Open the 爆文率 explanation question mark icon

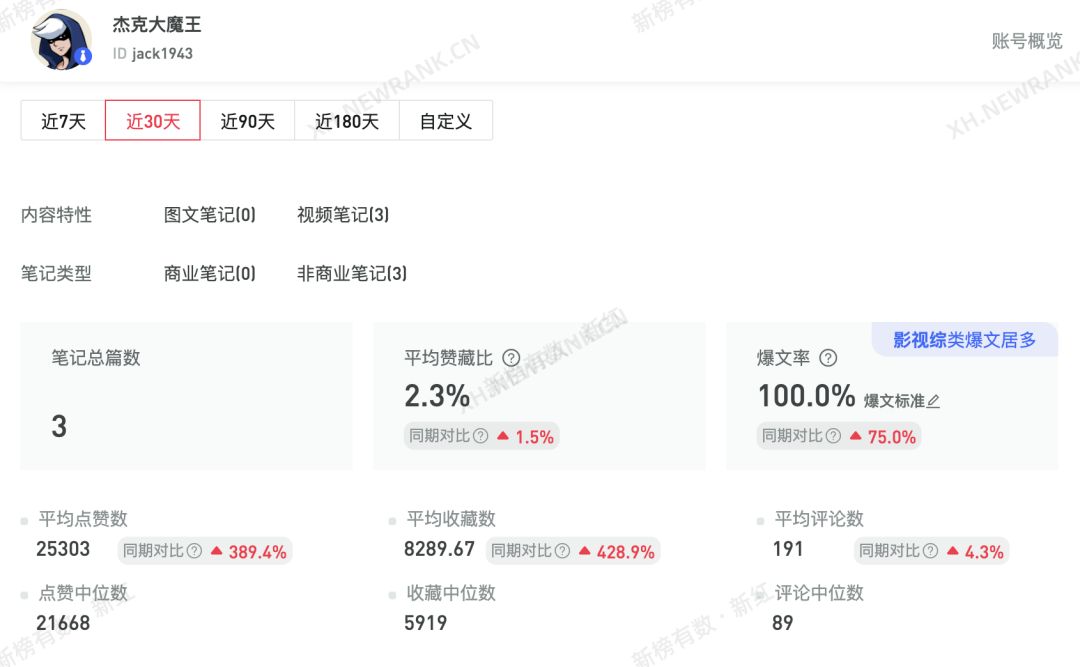[827, 358]
